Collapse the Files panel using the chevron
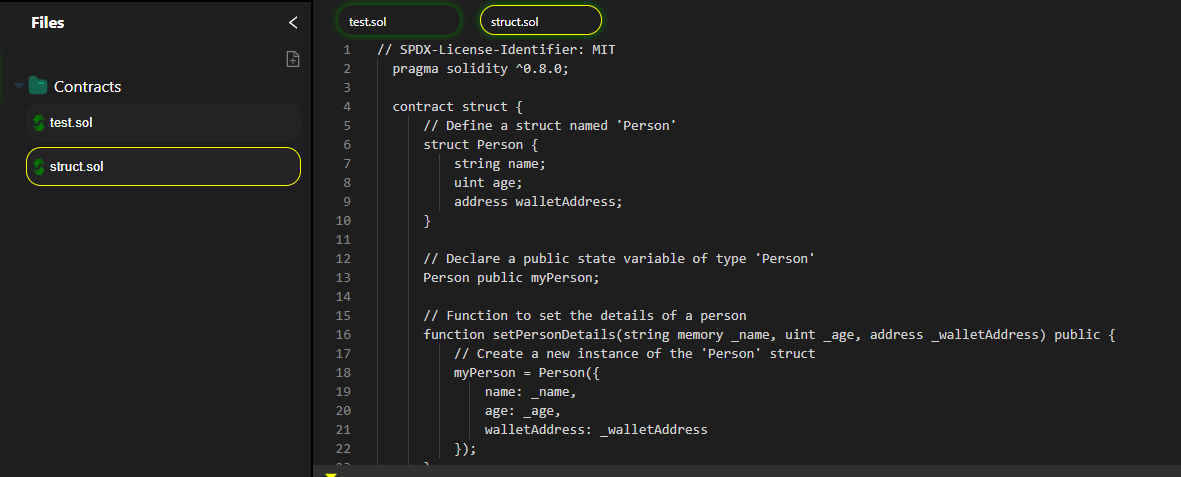 293,22
